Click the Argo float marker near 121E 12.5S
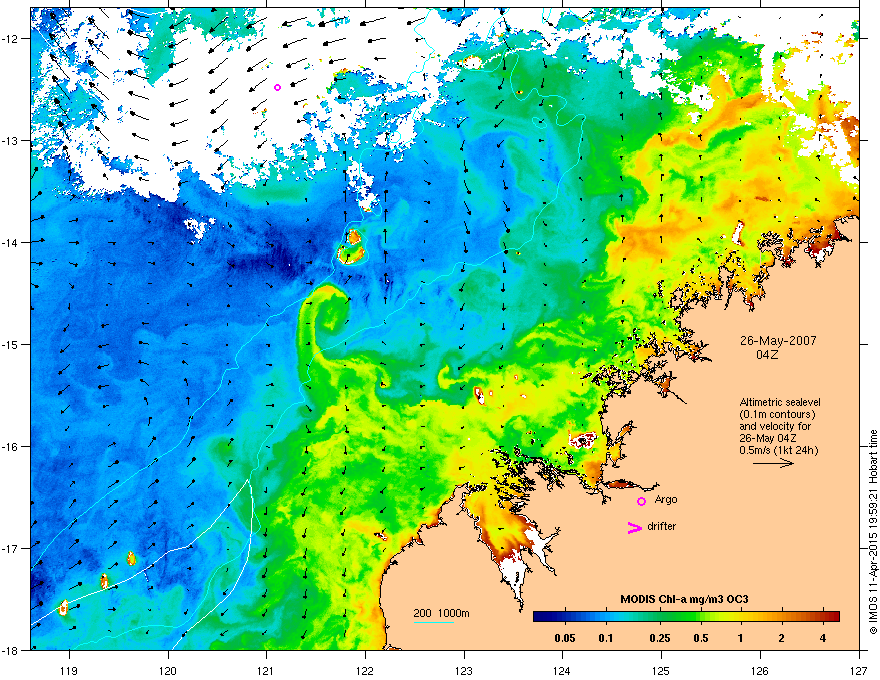Viewport: 880px width, 680px height. (x=277, y=88)
